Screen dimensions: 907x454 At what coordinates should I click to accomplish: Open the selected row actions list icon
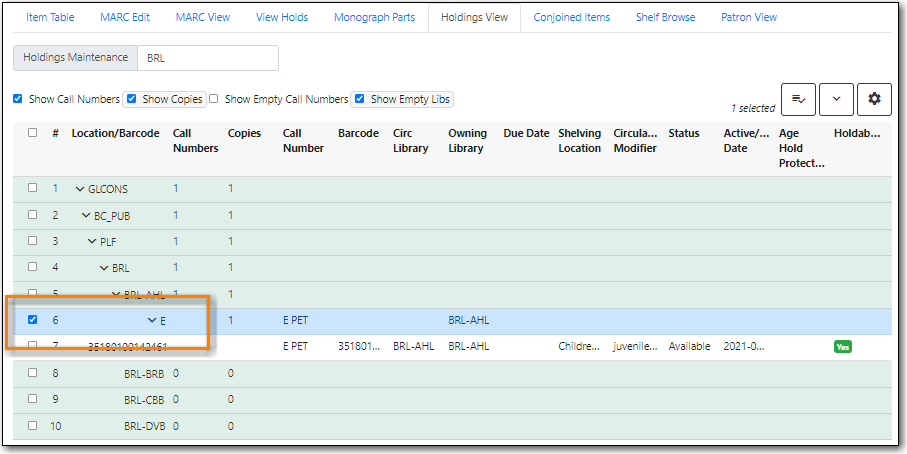tap(798, 99)
